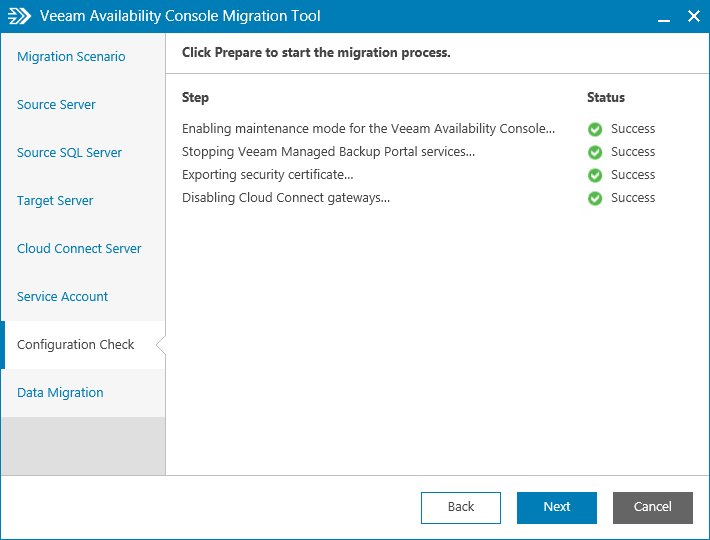710x540 pixels.
Task: Click success icon for disabling Cloud Connect gateways
Action: [595, 198]
